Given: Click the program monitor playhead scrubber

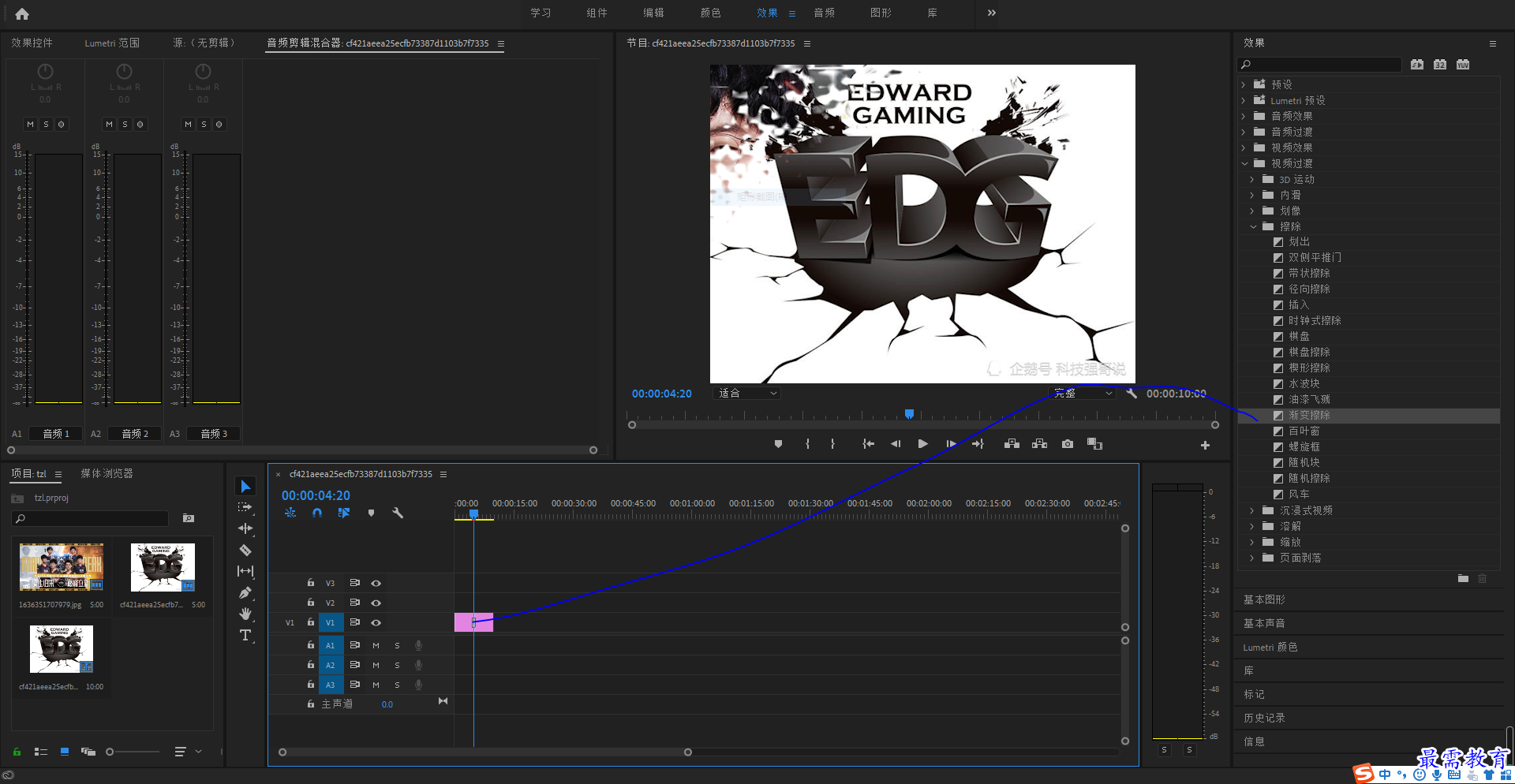Looking at the screenshot, I should click(909, 414).
